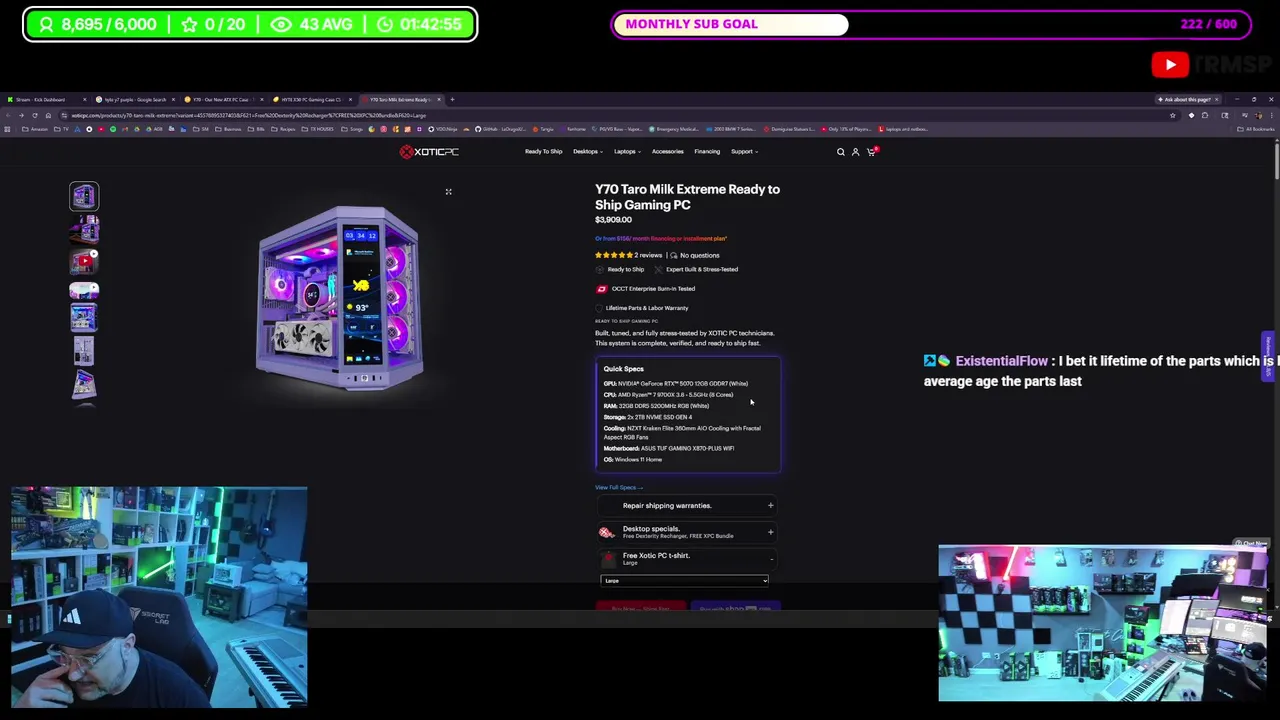Dismiss the Ask about this page chip

[1216, 99]
